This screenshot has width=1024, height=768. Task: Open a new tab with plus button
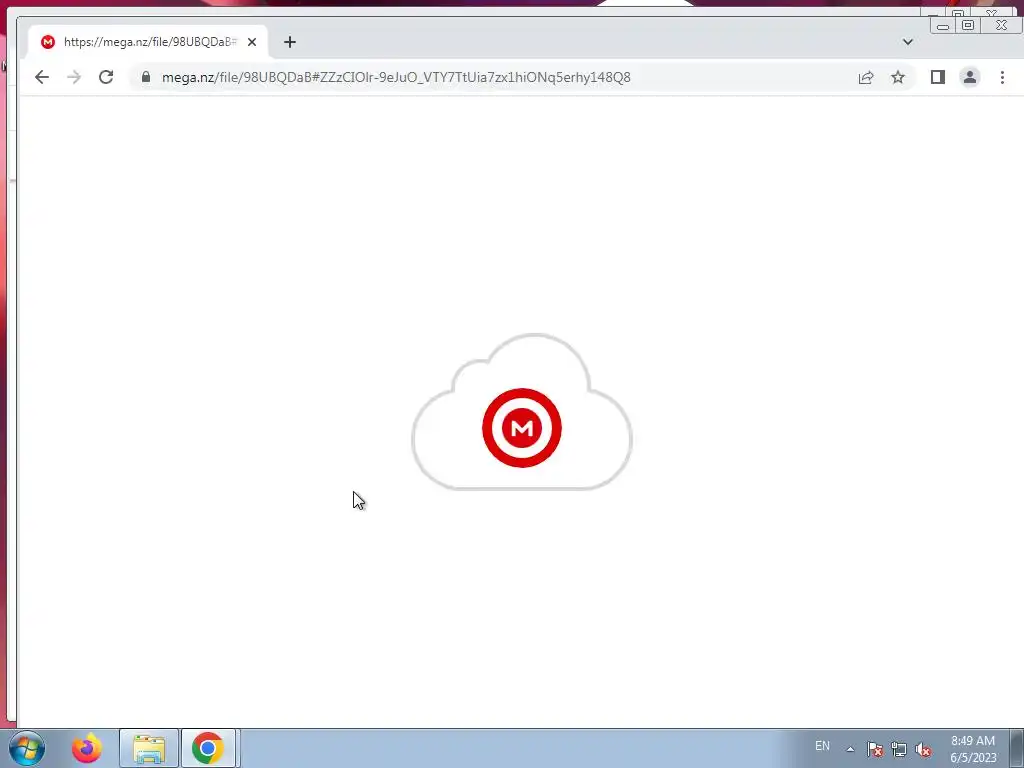pos(290,42)
